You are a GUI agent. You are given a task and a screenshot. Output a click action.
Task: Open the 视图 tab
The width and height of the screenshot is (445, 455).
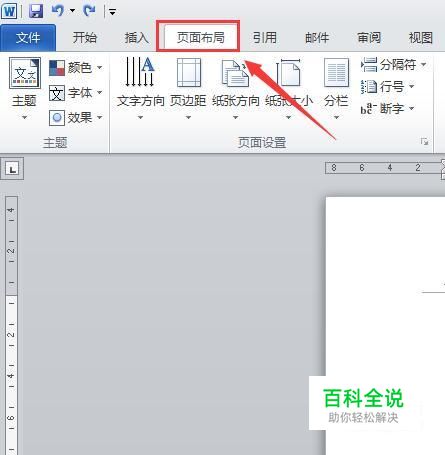pos(421,37)
